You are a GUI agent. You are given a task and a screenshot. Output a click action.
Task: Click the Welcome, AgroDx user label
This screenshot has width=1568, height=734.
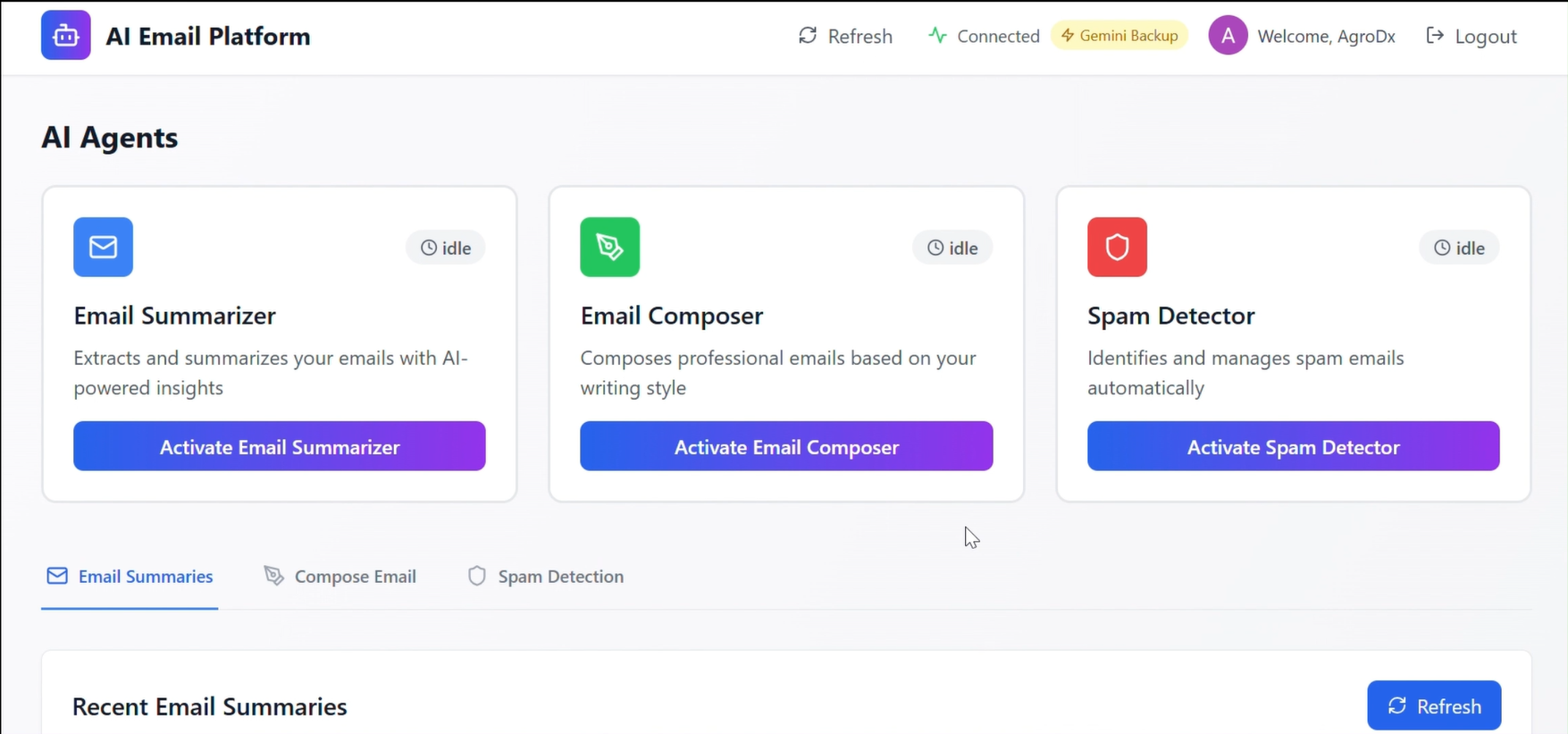coord(1326,37)
